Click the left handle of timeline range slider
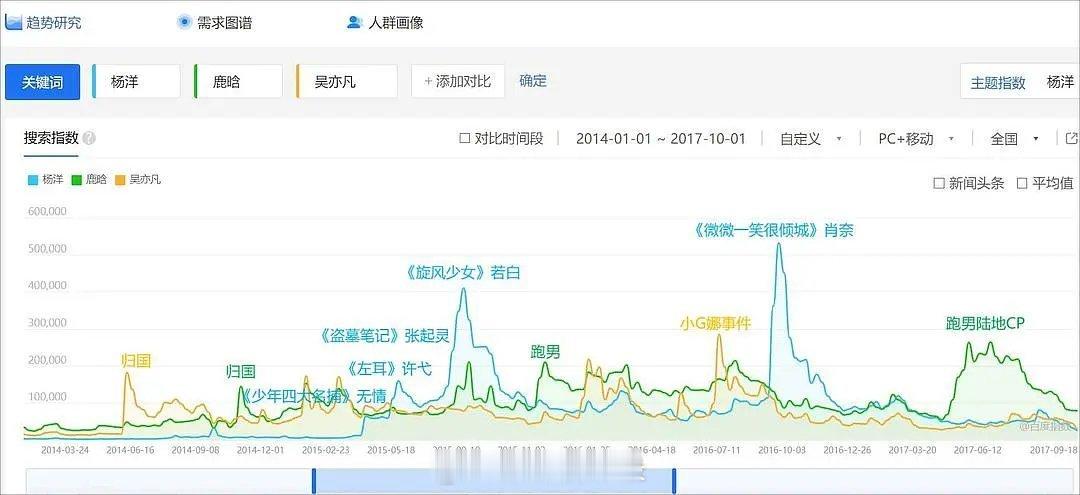 (314, 481)
